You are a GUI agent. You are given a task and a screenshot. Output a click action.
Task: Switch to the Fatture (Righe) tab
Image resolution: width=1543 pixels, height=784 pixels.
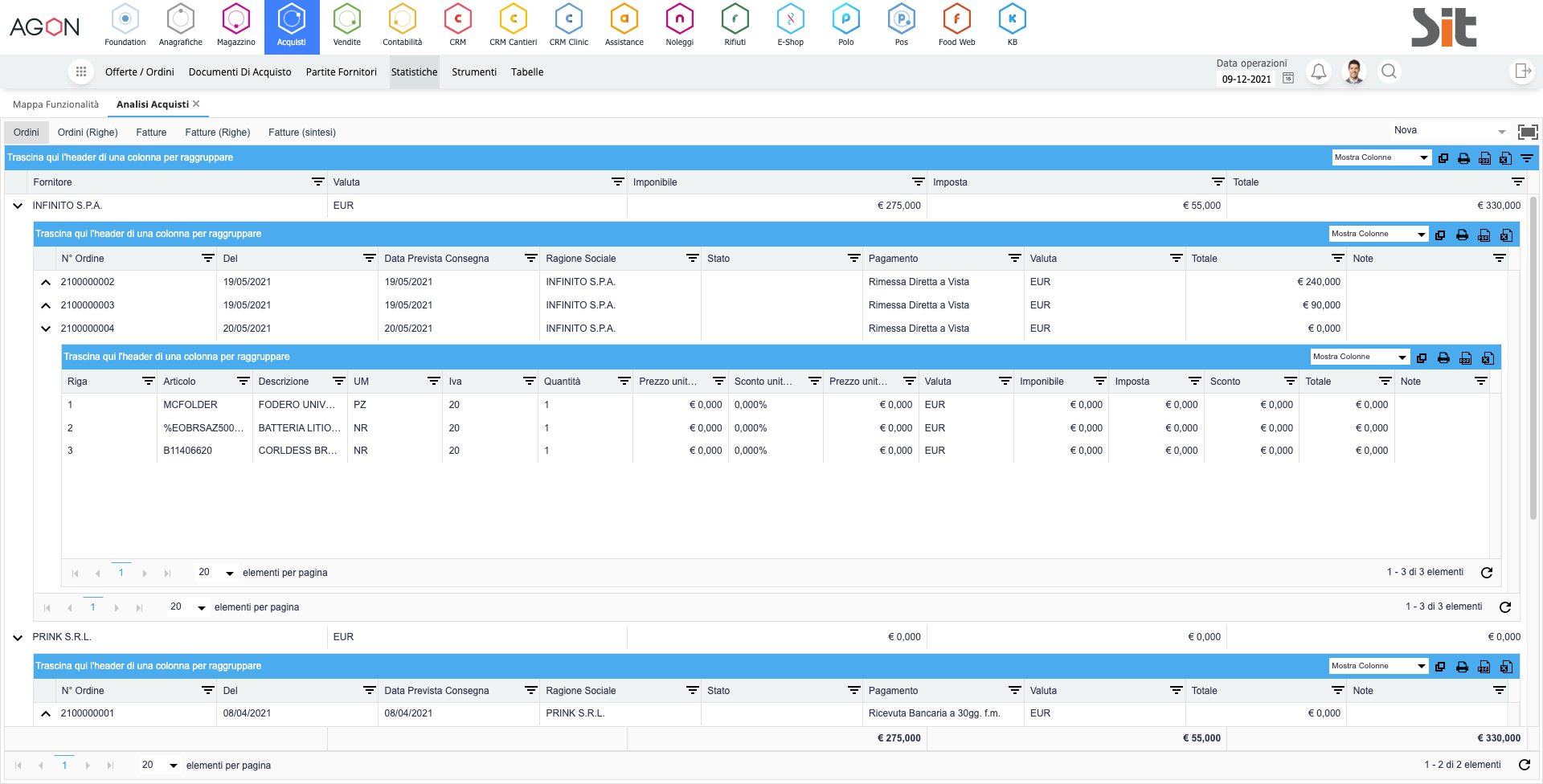217,133
